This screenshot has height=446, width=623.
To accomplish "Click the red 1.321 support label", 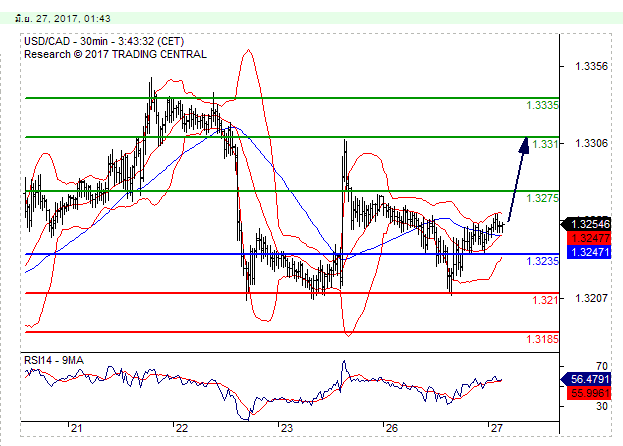I will 545,300.
